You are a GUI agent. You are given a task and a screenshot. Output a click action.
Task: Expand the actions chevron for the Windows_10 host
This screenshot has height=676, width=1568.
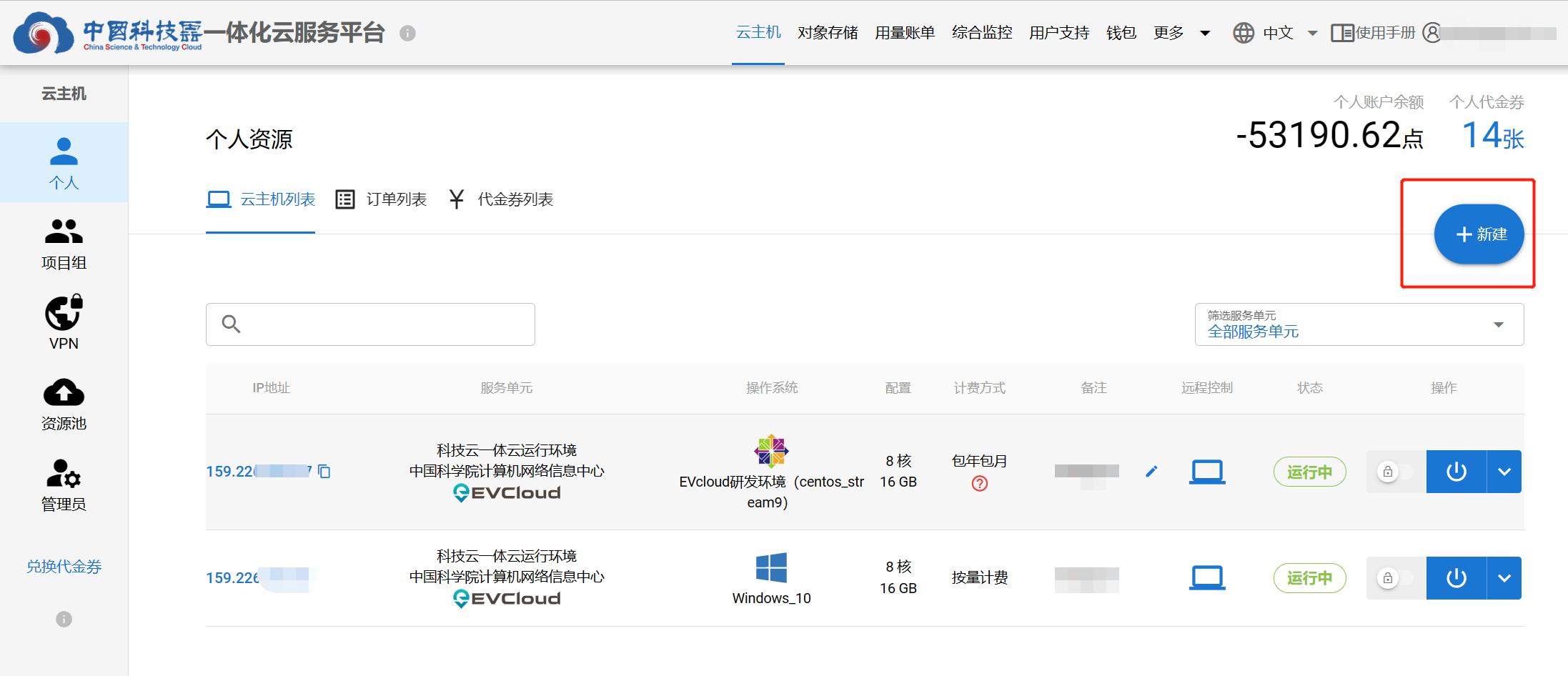coord(1504,578)
